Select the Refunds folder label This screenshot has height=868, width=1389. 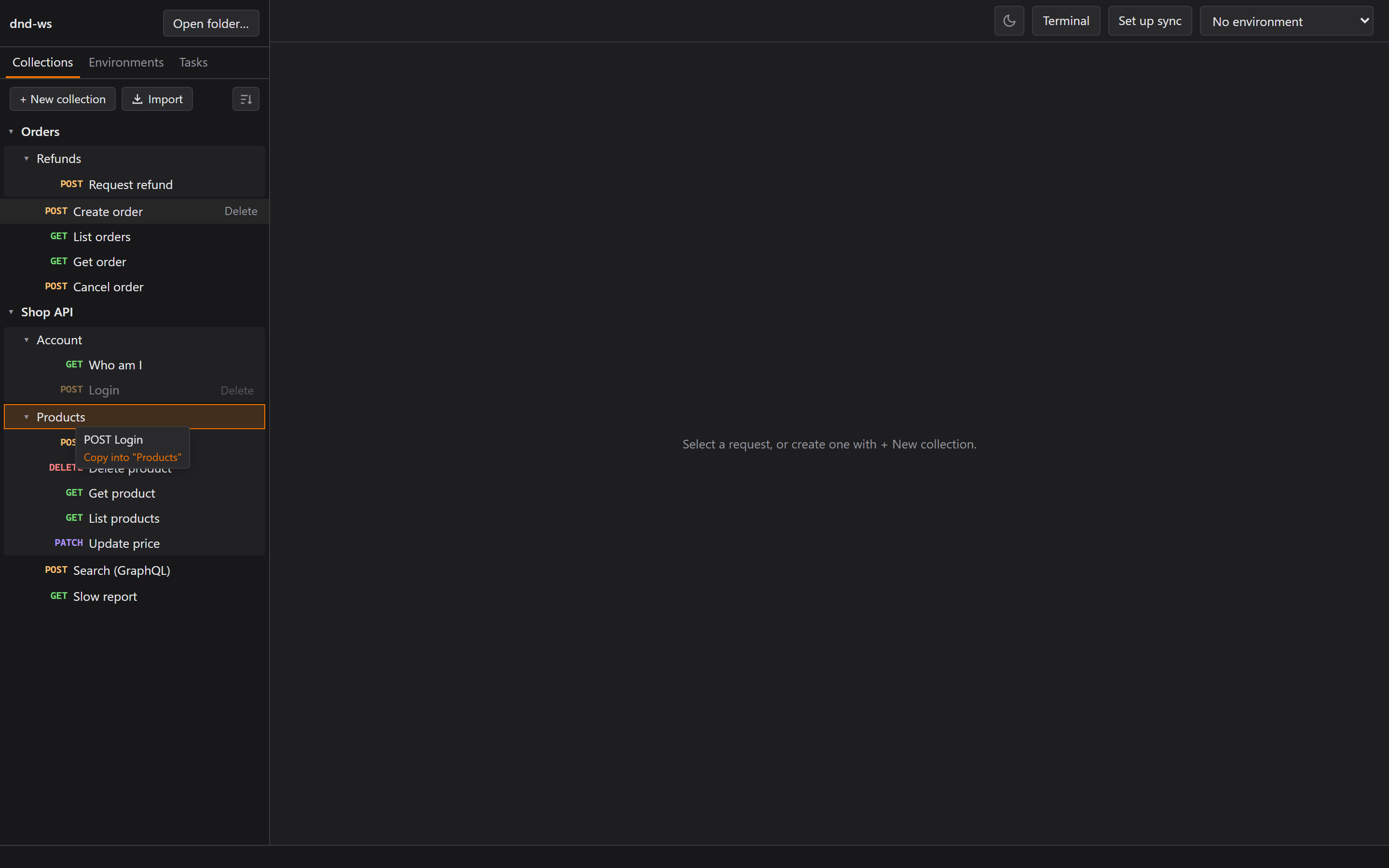click(58, 159)
